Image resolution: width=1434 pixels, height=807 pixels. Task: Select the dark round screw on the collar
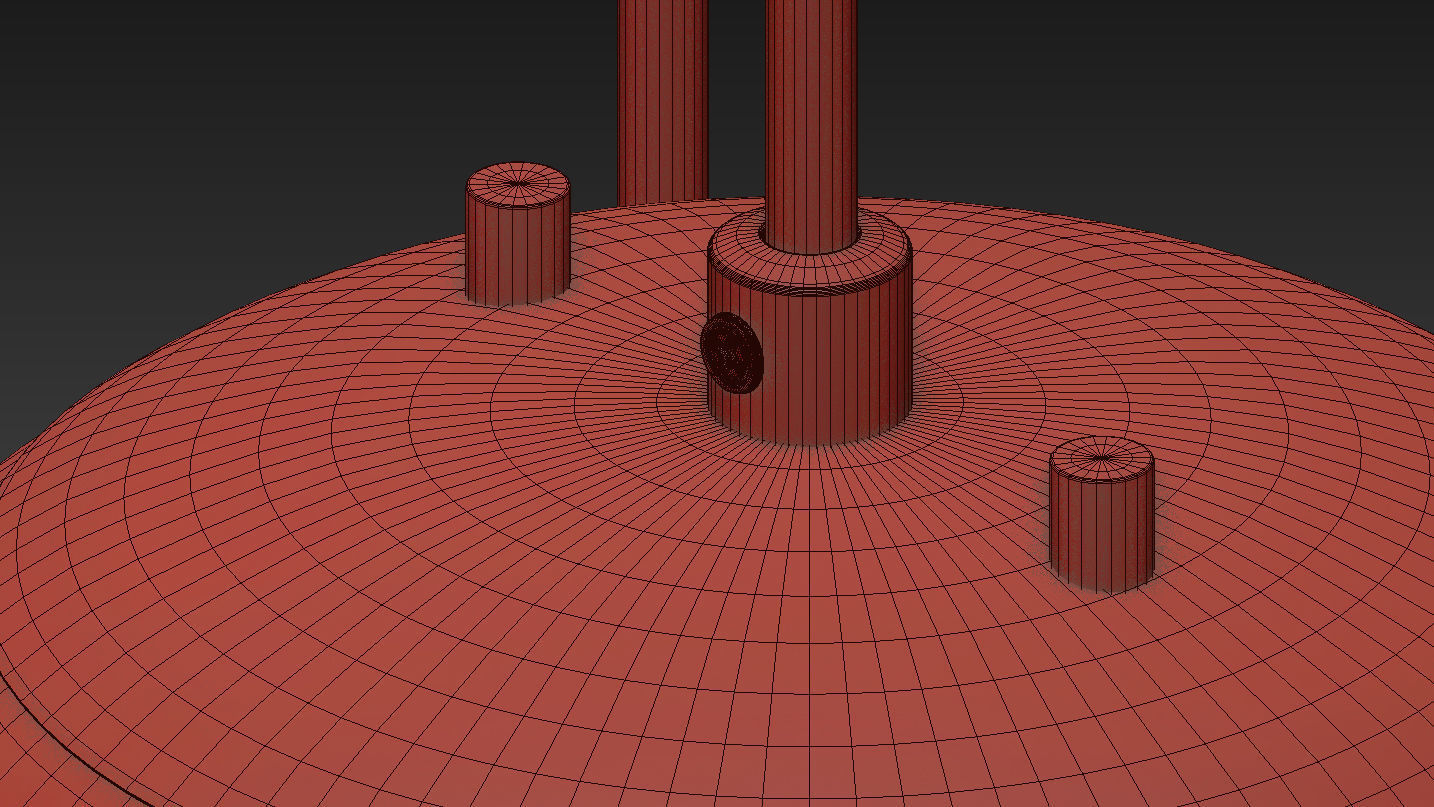[x=732, y=351]
